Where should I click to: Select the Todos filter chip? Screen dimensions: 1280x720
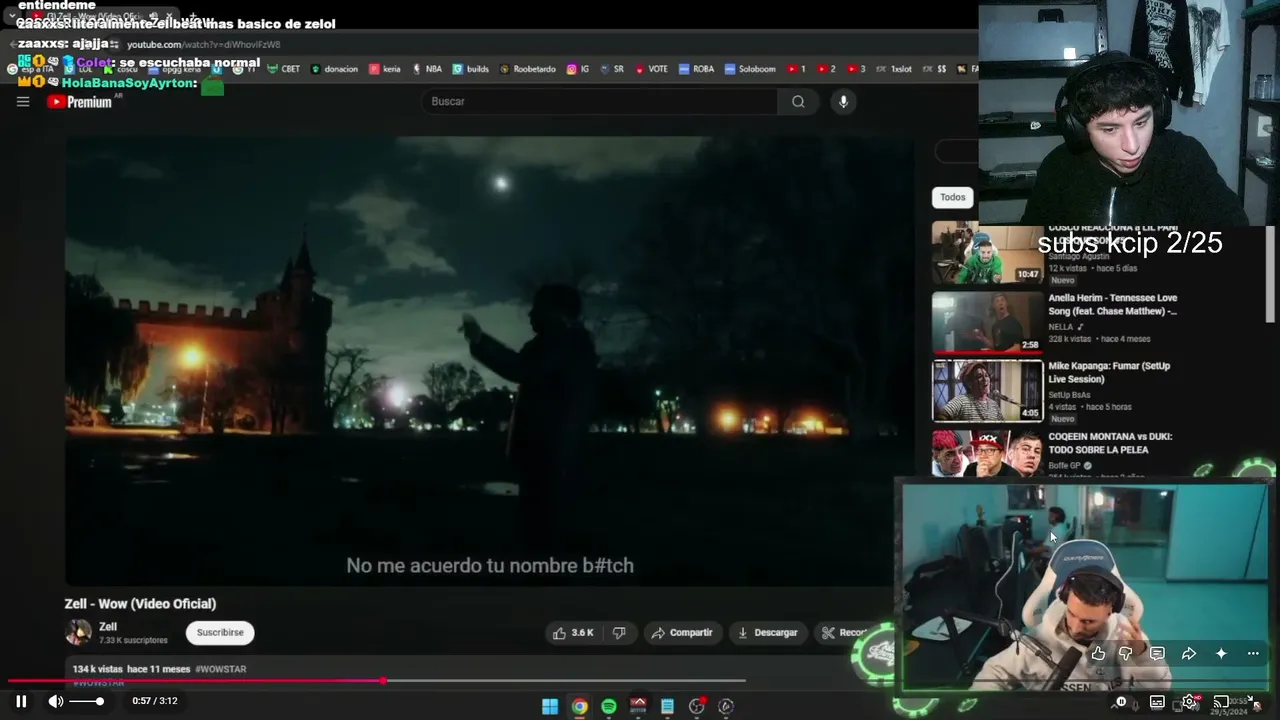point(953,197)
